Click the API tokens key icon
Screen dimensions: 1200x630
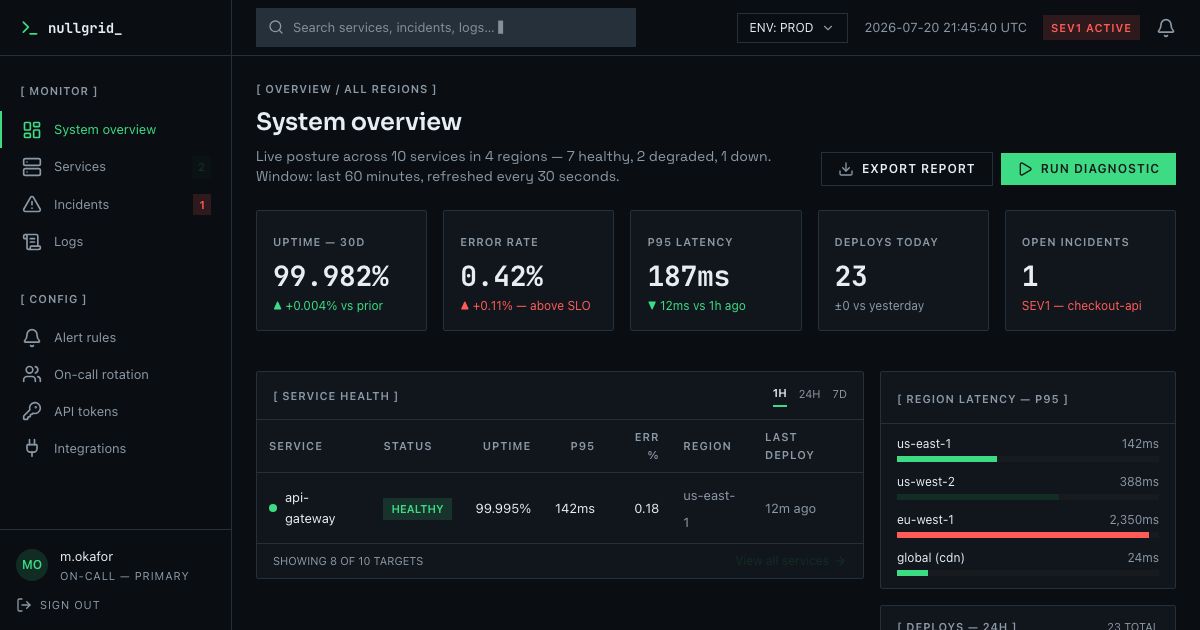pyautogui.click(x=32, y=412)
